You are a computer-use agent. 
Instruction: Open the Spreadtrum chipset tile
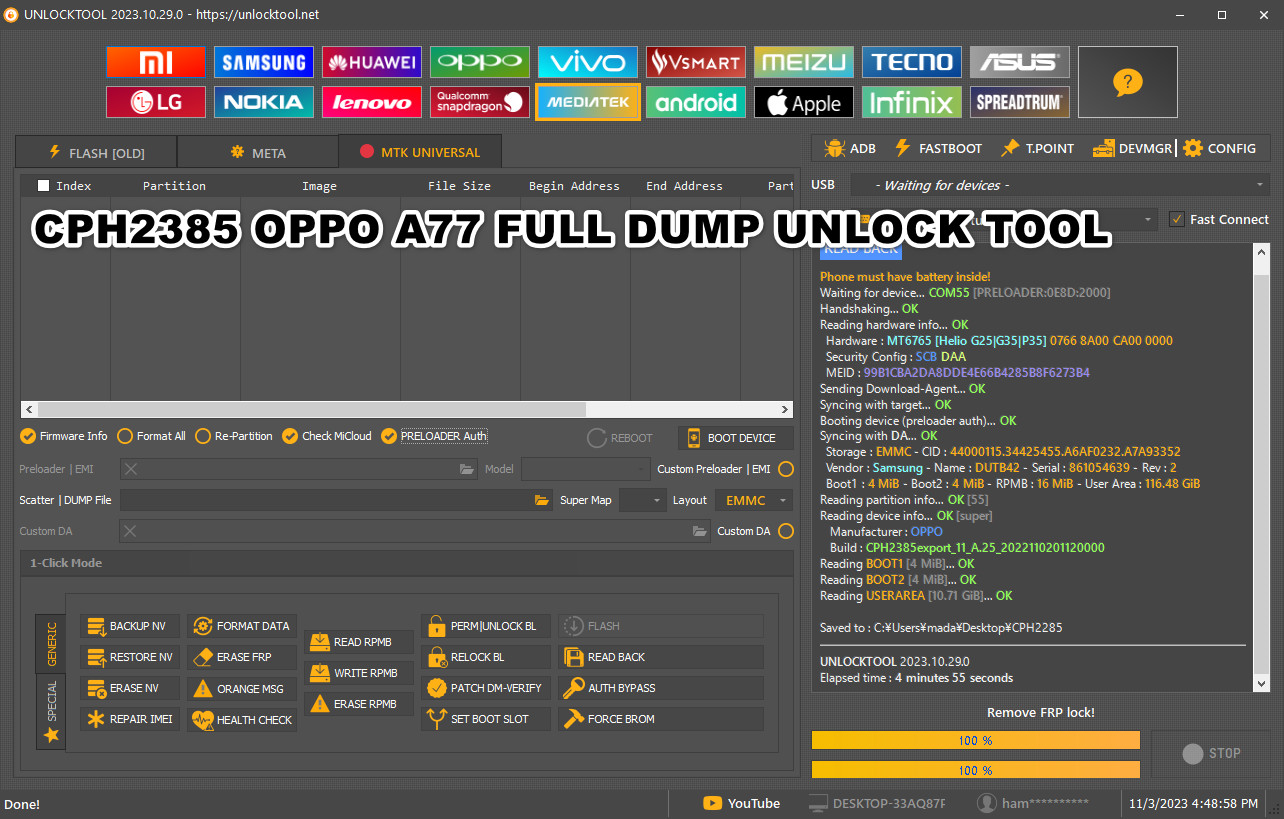point(1020,102)
